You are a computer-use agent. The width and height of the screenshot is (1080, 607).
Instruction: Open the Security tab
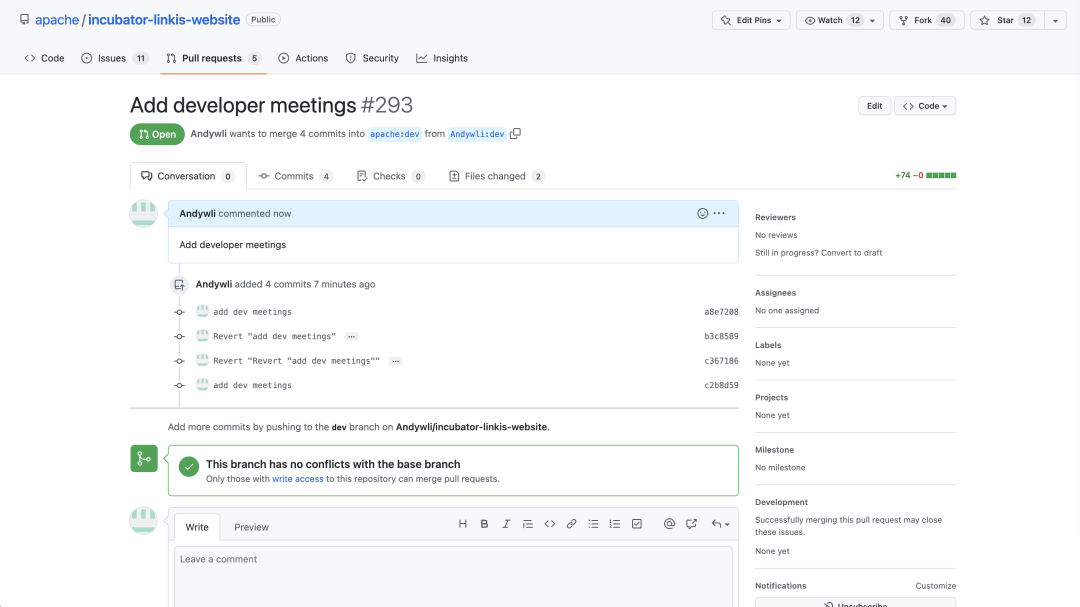coord(372,59)
